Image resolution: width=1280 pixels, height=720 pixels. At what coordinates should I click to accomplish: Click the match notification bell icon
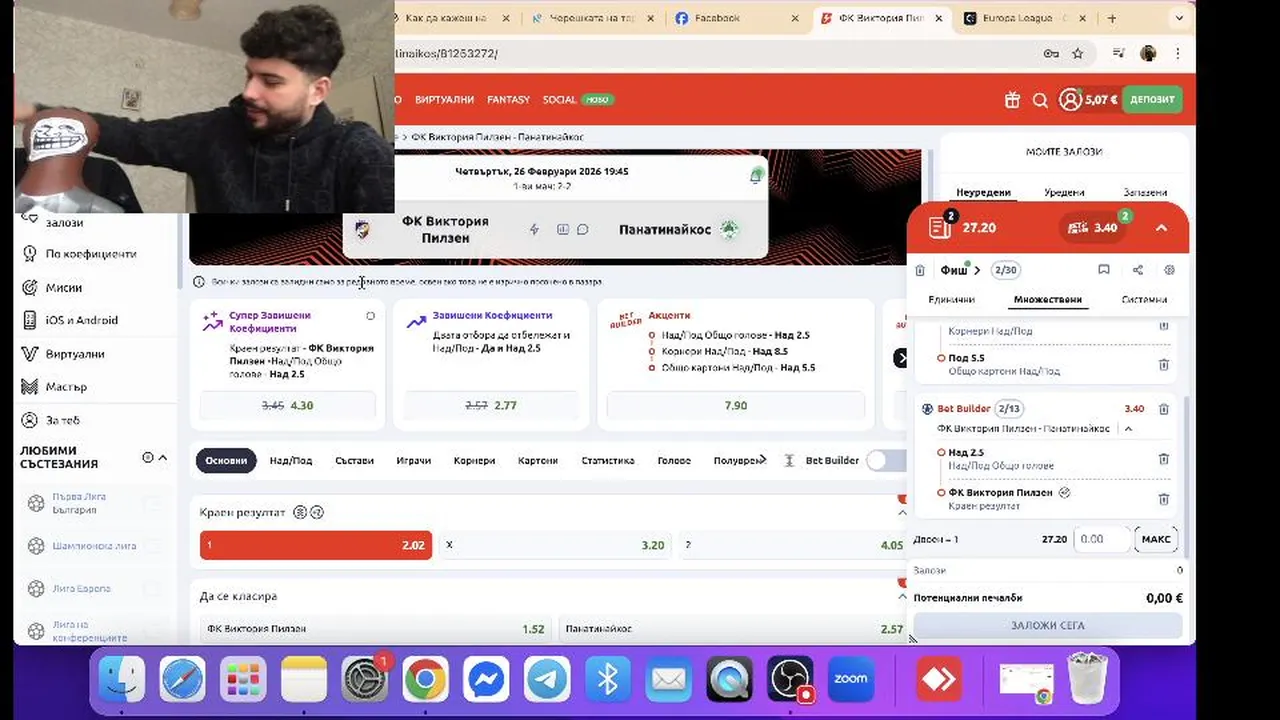pos(756,176)
